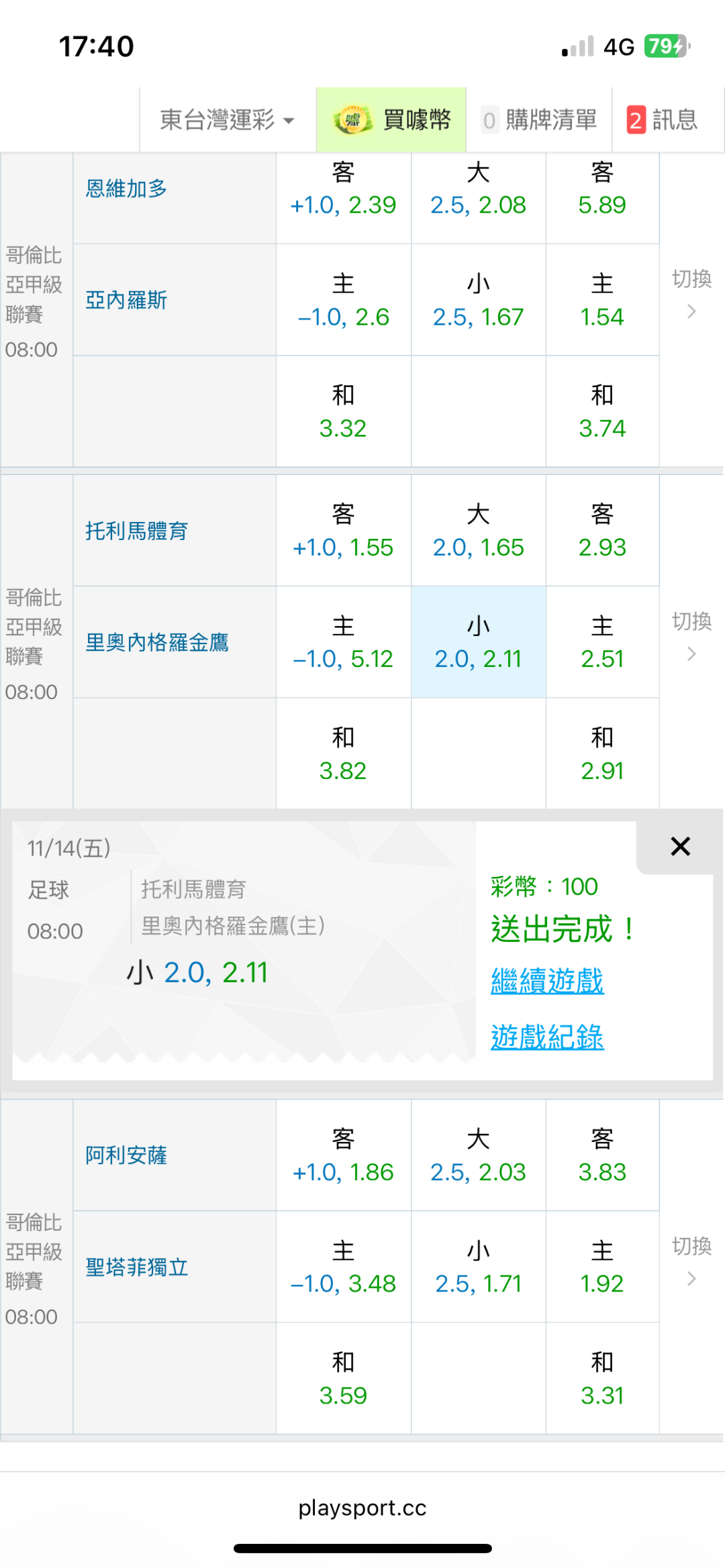Toggle the selected 小 2.0, 2.11 odds
Image resolution: width=725 pixels, height=1568 pixels.
(x=478, y=643)
